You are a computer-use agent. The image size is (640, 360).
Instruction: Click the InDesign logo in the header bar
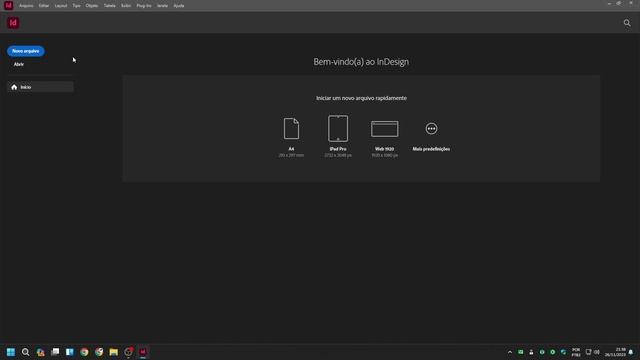(x=13, y=23)
